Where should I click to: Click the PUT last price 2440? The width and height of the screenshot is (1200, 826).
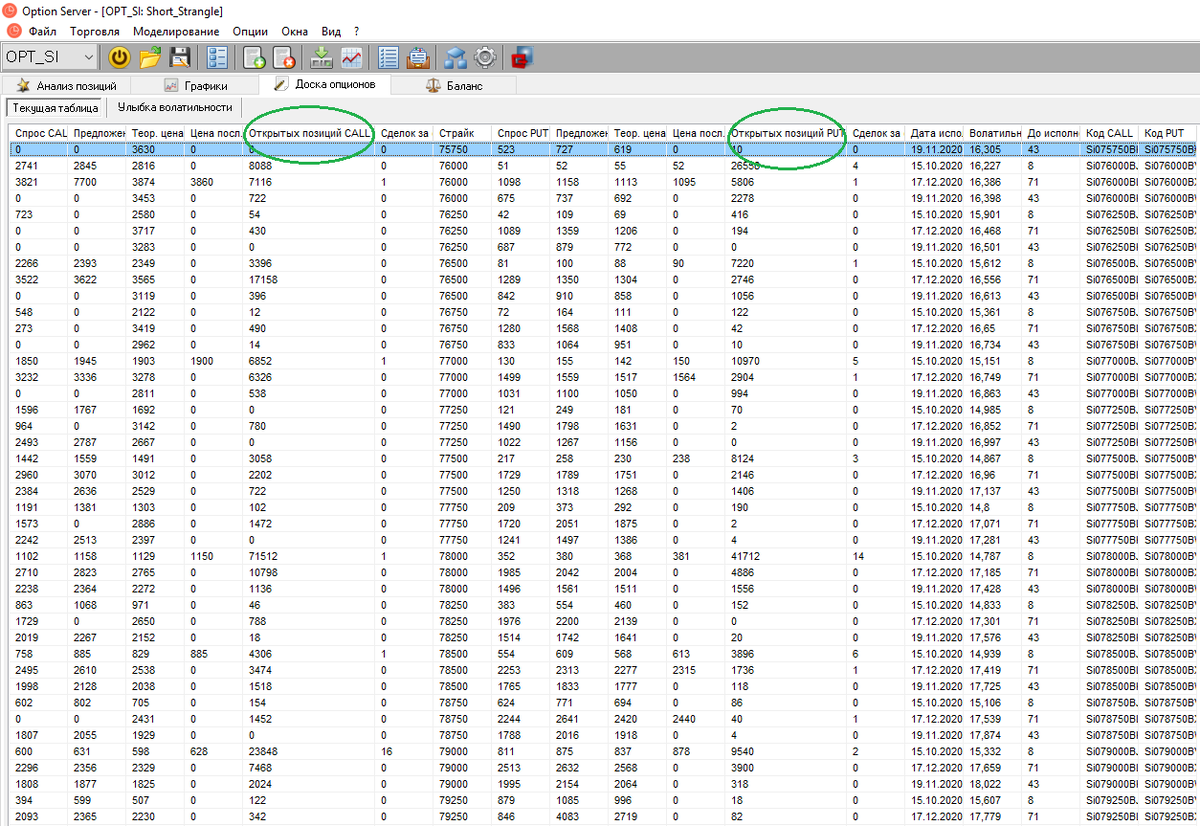[x=697, y=719]
